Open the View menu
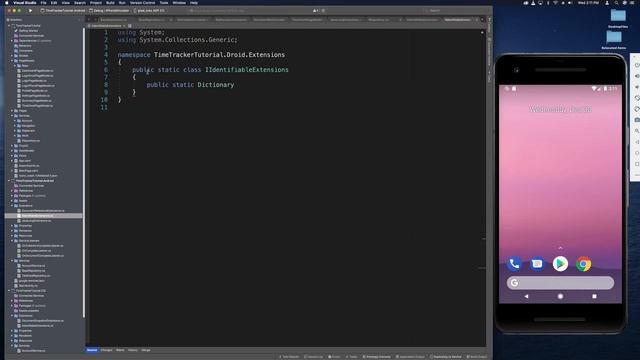 [x=65, y=2]
